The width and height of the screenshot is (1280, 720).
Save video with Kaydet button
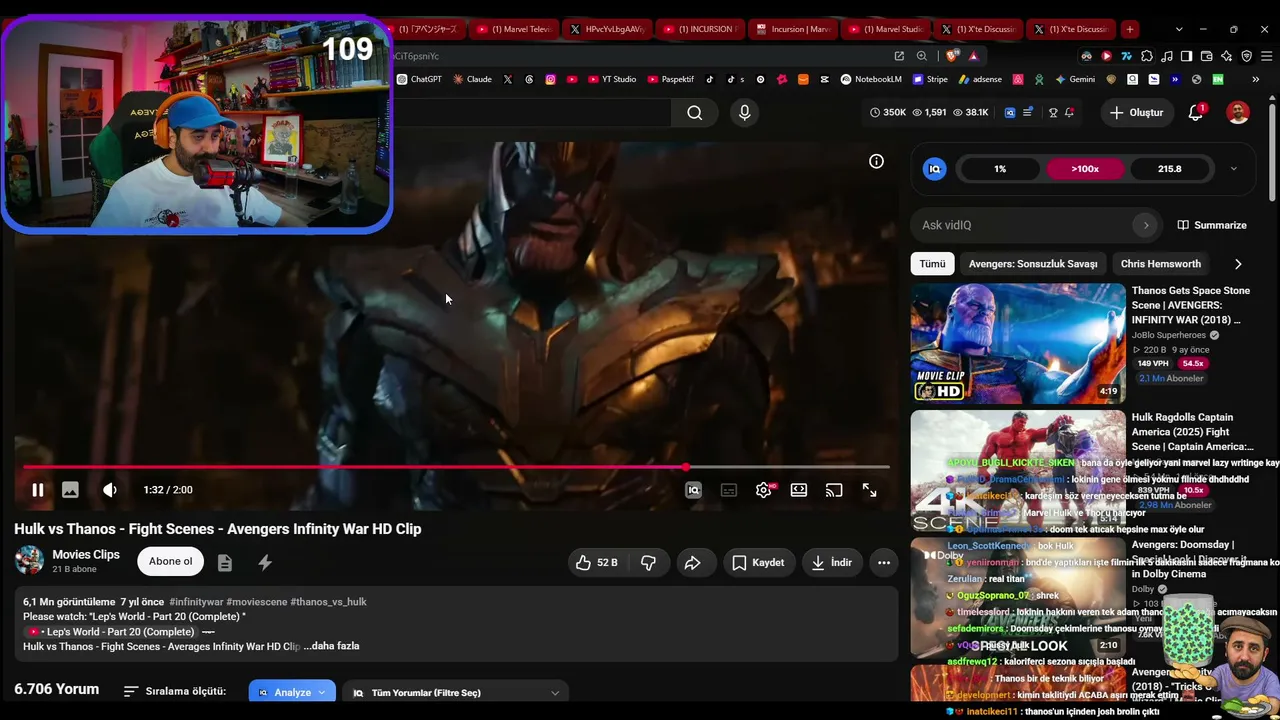click(x=758, y=563)
